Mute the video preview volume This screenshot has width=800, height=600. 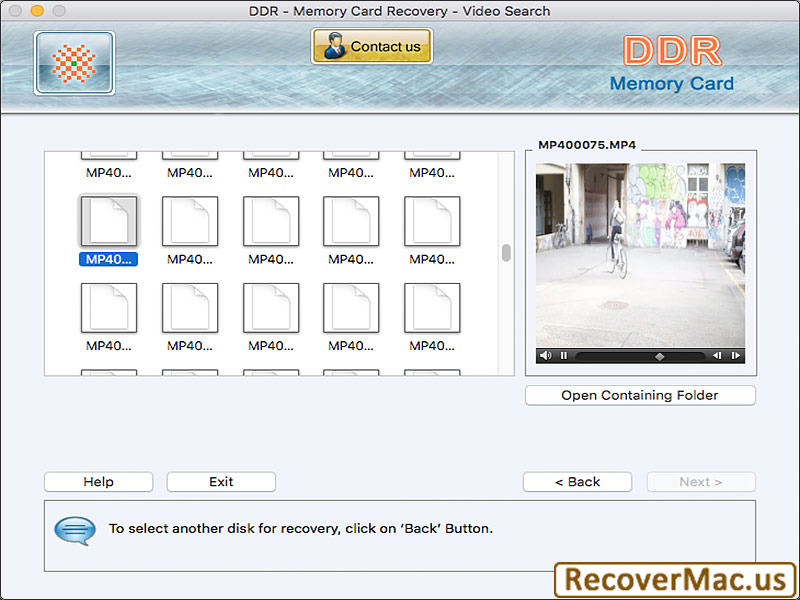coord(545,356)
